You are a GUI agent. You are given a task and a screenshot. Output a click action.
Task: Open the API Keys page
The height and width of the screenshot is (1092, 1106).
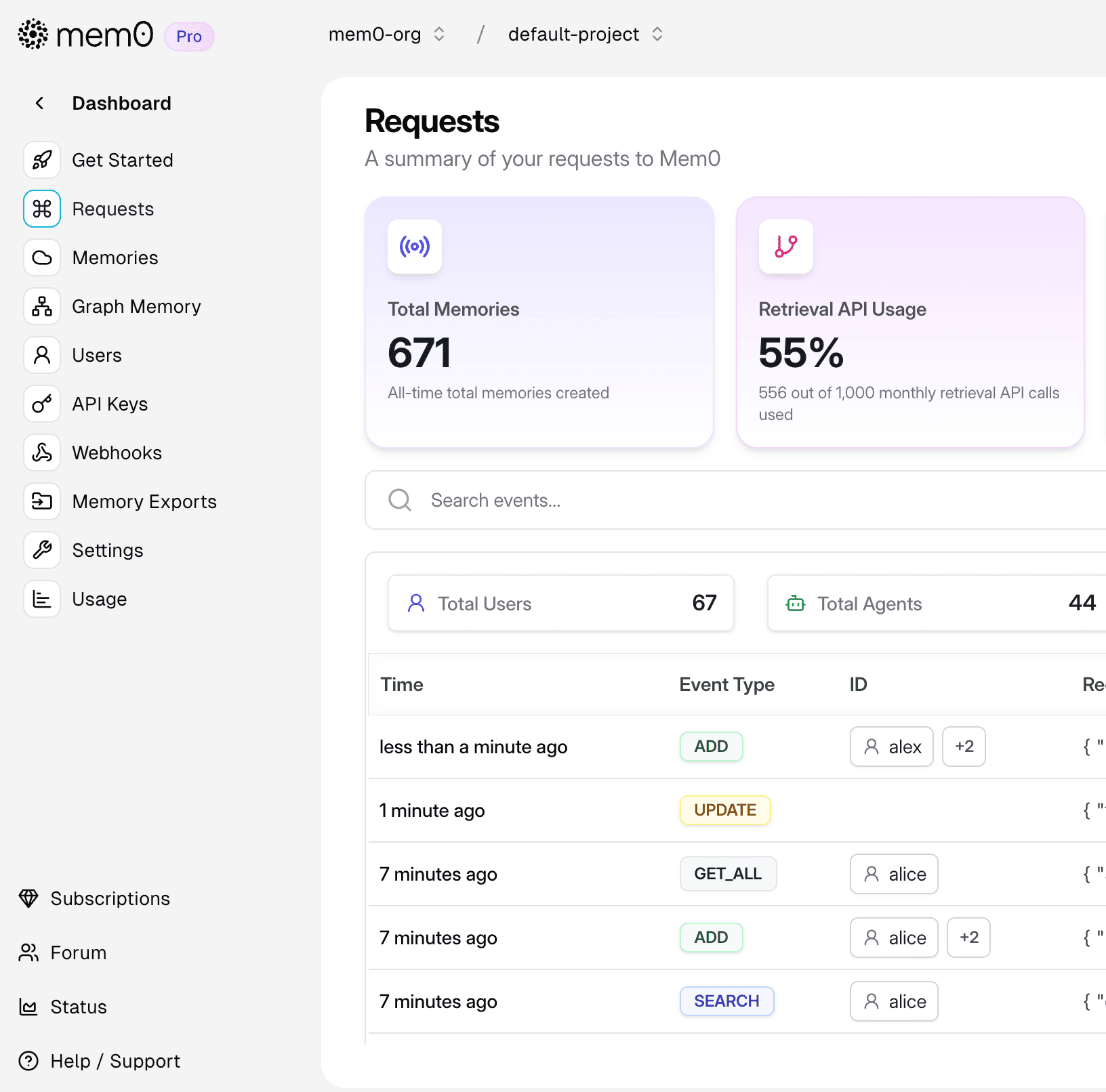click(110, 404)
